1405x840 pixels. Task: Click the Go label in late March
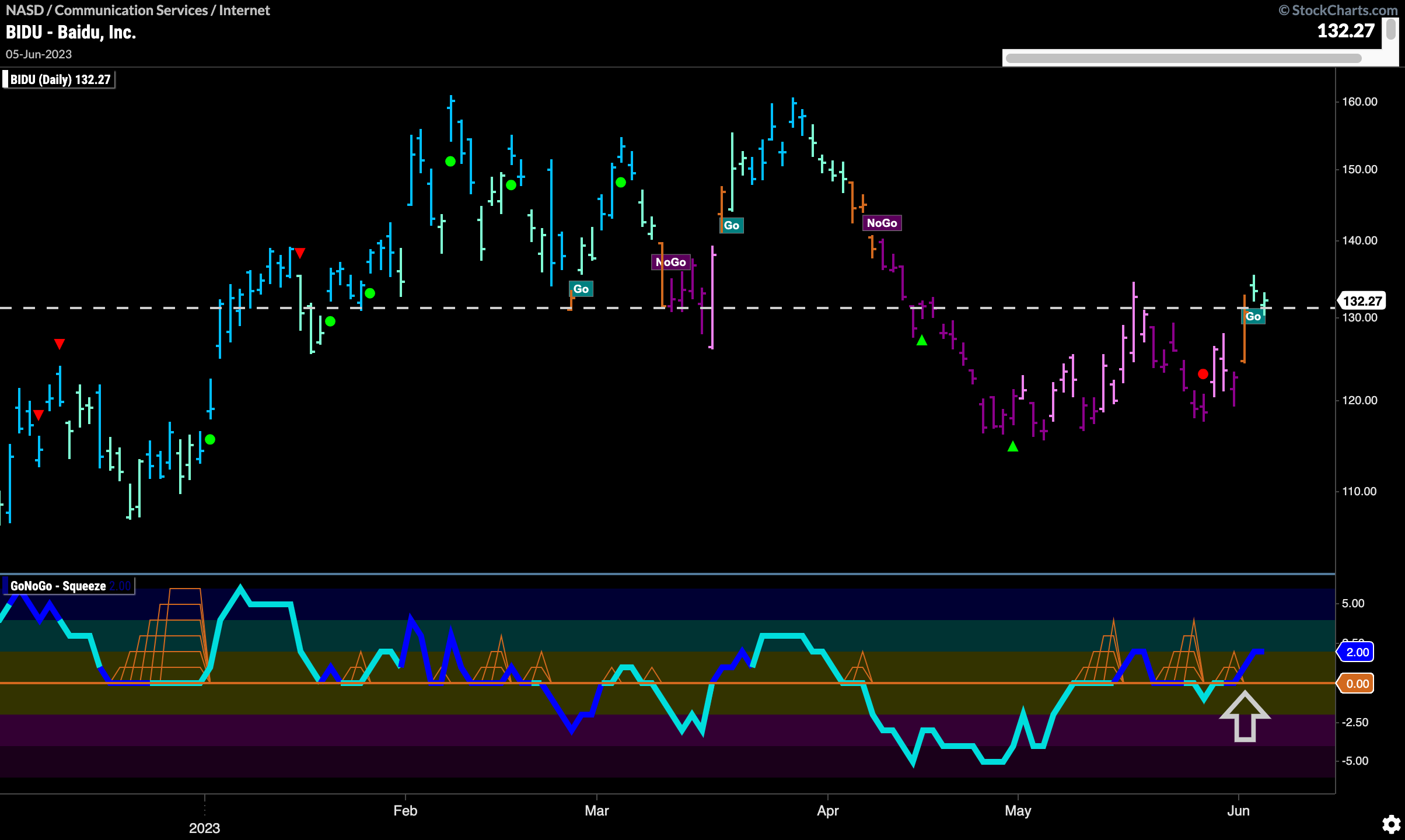click(x=732, y=225)
